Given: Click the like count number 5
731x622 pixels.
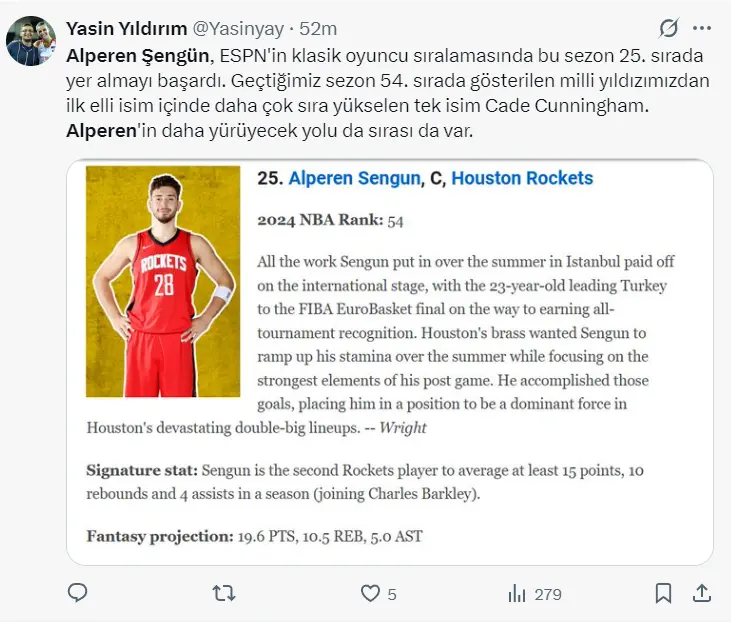Looking at the screenshot, I should click(392, 594).
